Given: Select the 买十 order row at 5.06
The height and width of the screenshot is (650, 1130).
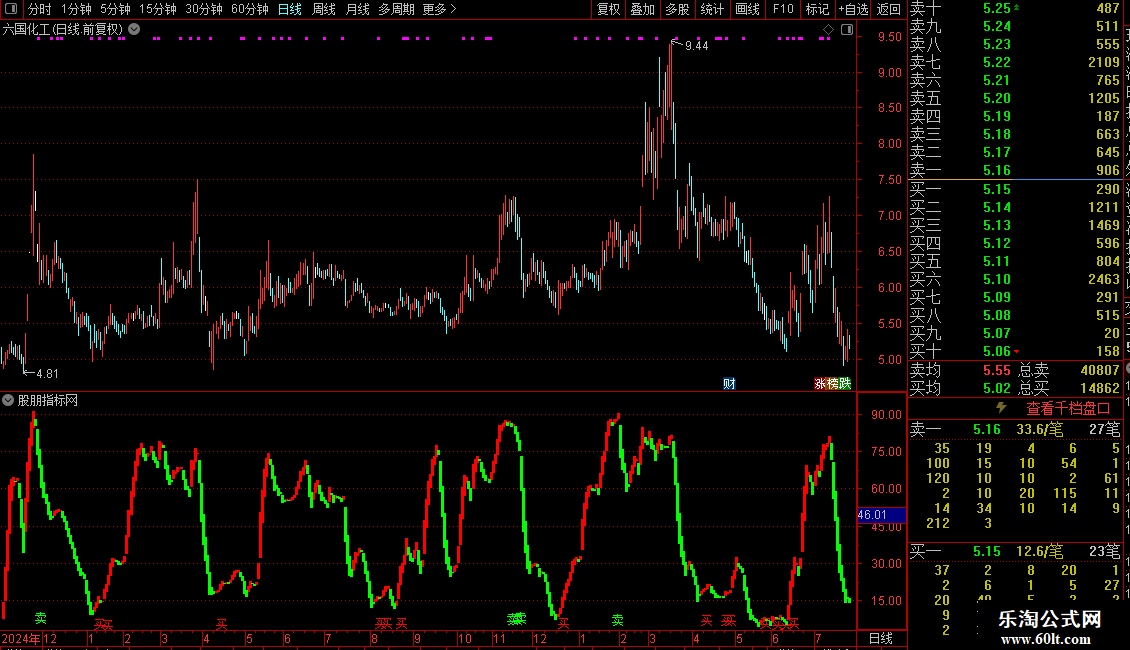Looking at the screenshot, I should click(1015, 351).
